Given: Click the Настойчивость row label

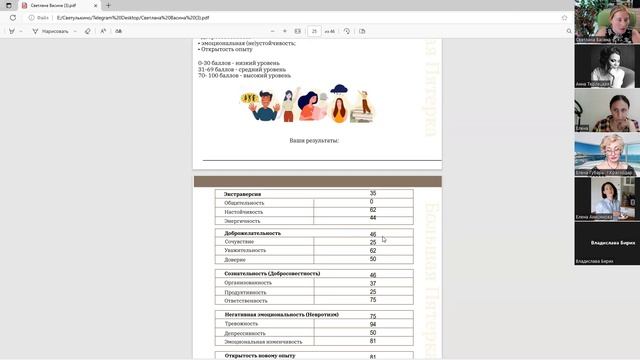Looking at the screenshot, I should (x=244, y=212).
